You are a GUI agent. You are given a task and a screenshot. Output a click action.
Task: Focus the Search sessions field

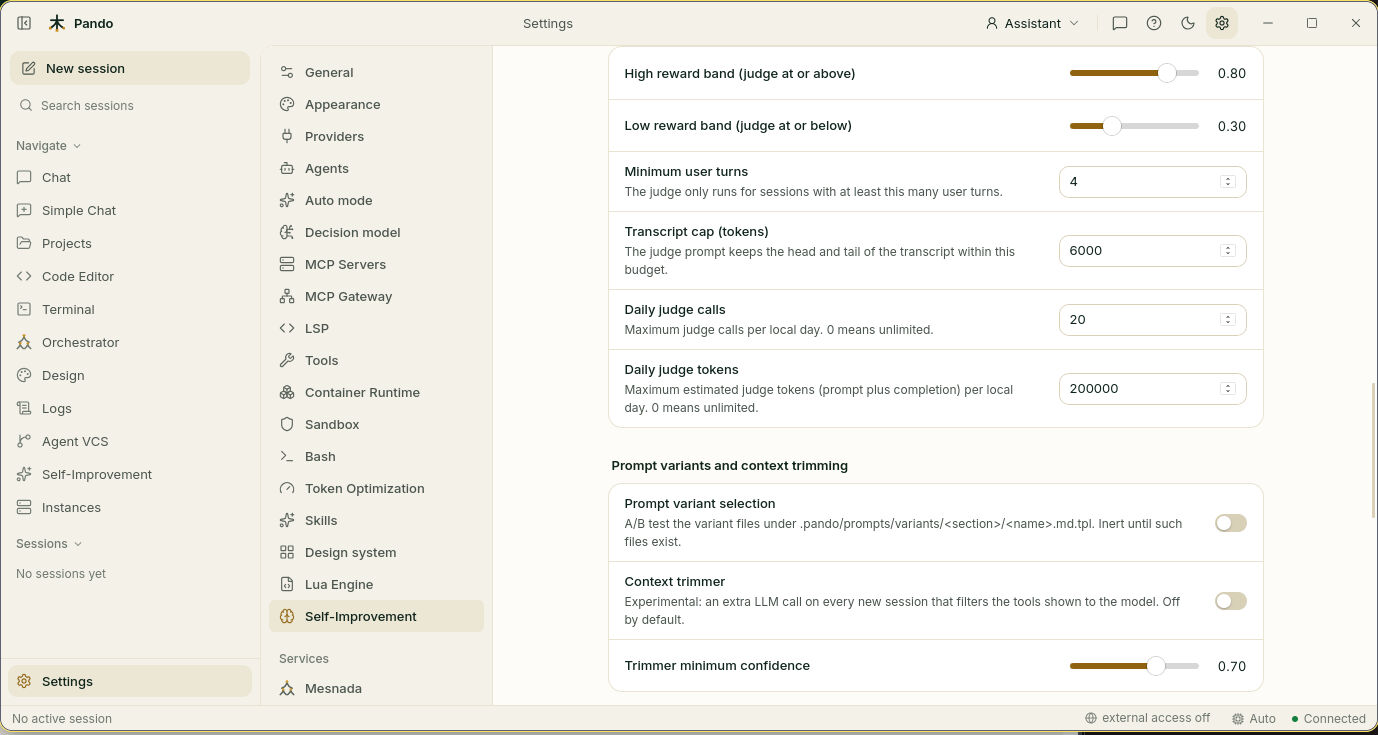point(130,105)
